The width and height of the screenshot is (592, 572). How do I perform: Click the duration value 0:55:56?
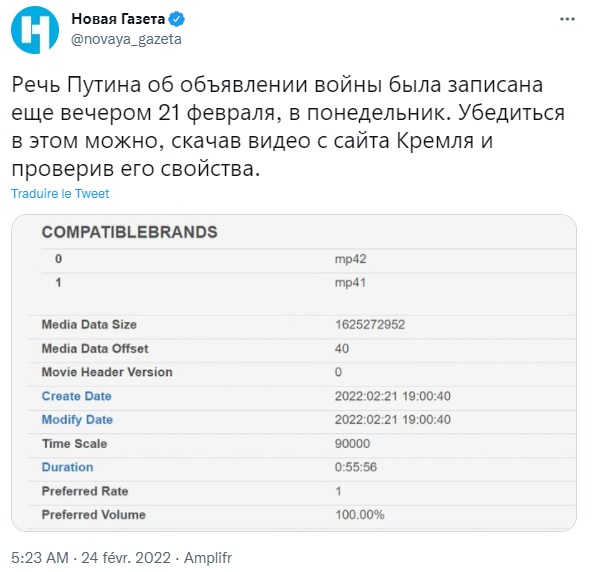tap(356, 467)
